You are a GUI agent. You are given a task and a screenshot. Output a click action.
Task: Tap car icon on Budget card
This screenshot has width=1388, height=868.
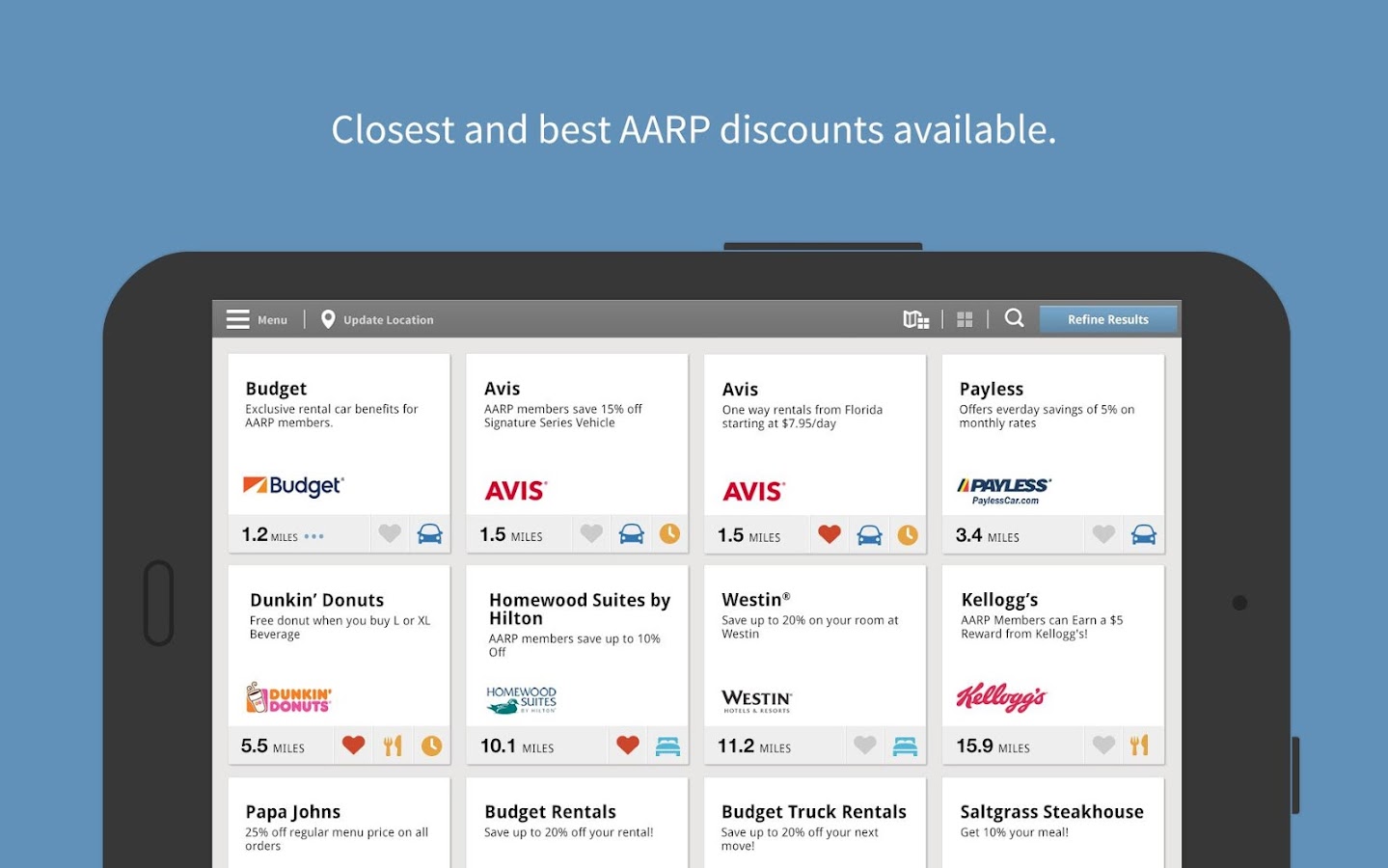430,533
